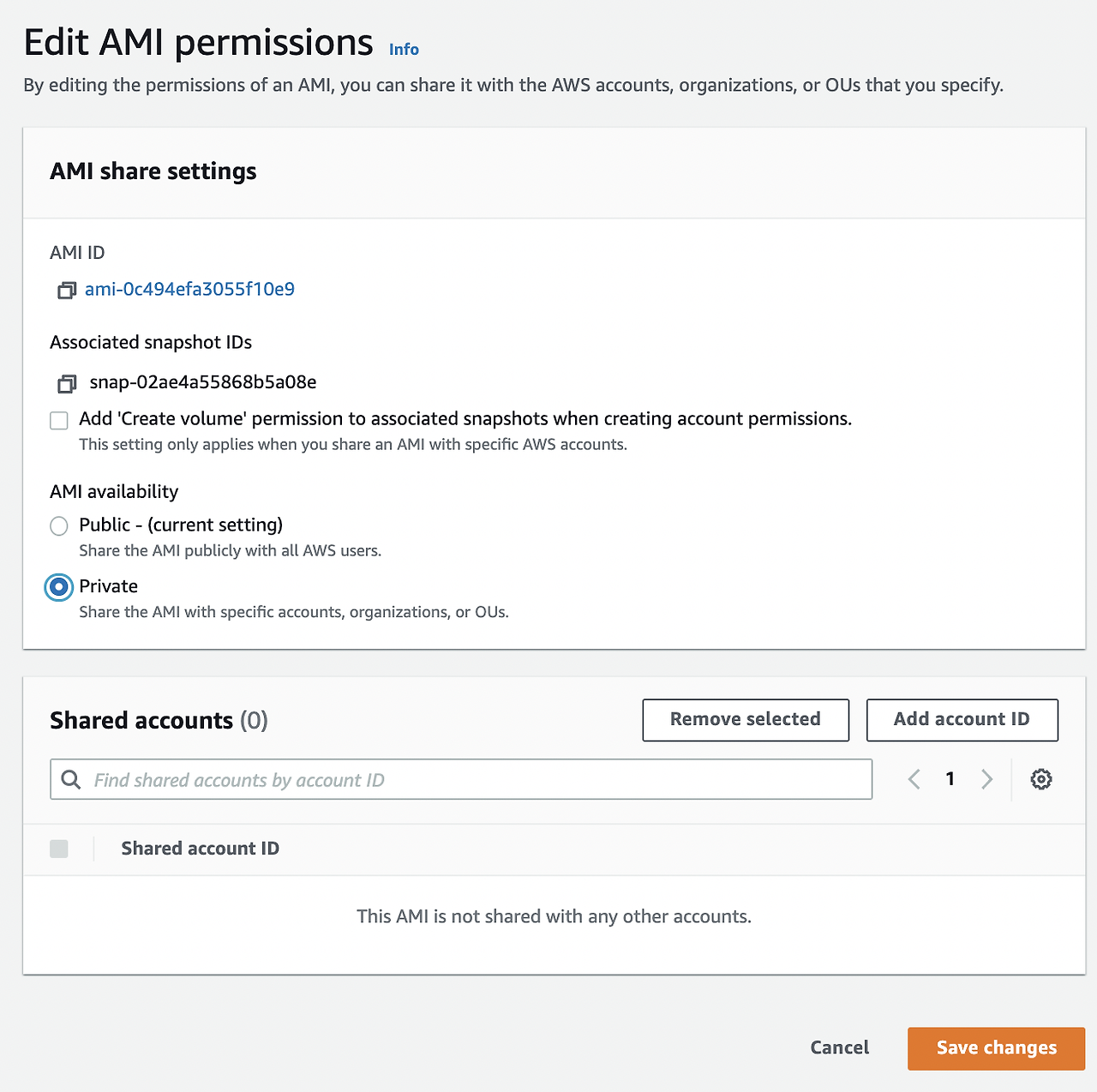Go to previous page of shared accounts
Viewport: 1097px width, 1092px height.
point(914,779)
